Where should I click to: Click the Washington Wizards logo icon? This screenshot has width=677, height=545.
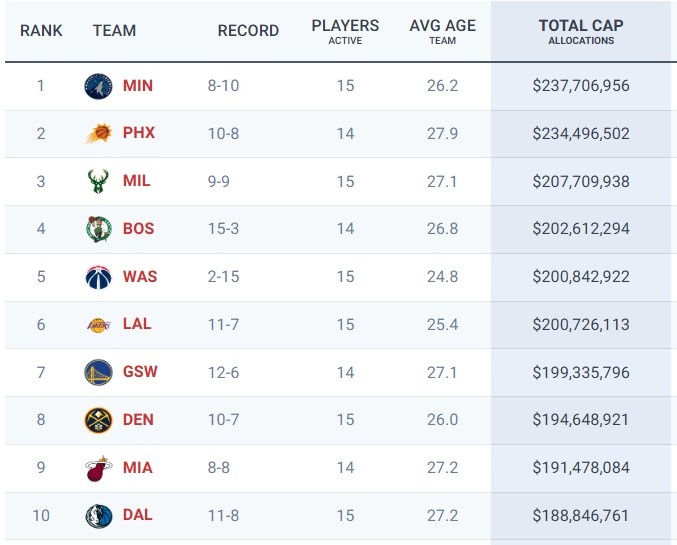(99, 277)
